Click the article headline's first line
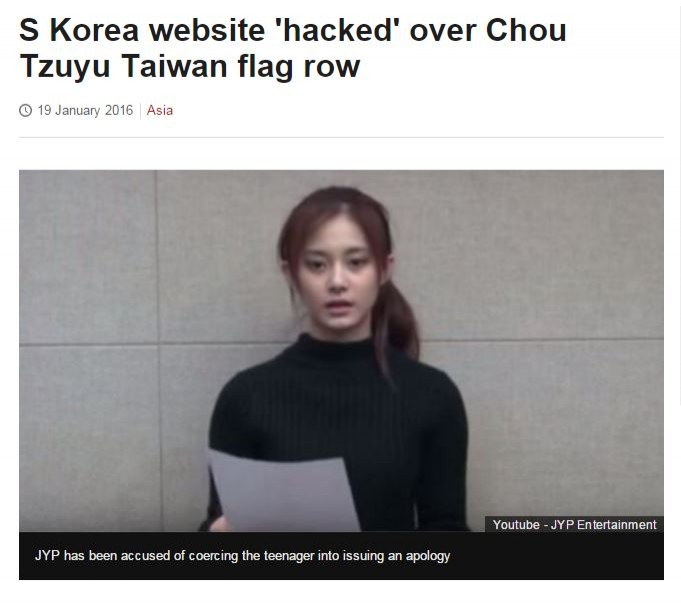The image size is (681, 605). (x=293, y=30)
